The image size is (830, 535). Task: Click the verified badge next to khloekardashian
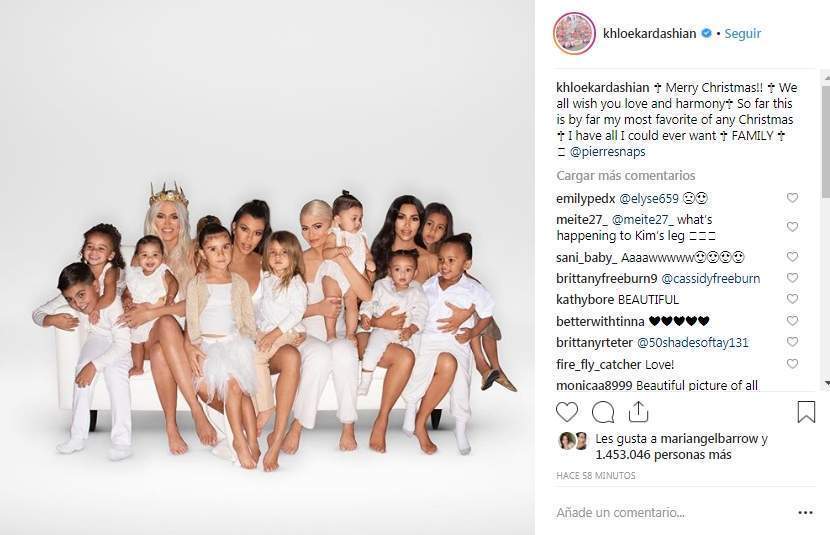[x=706, y=33]
